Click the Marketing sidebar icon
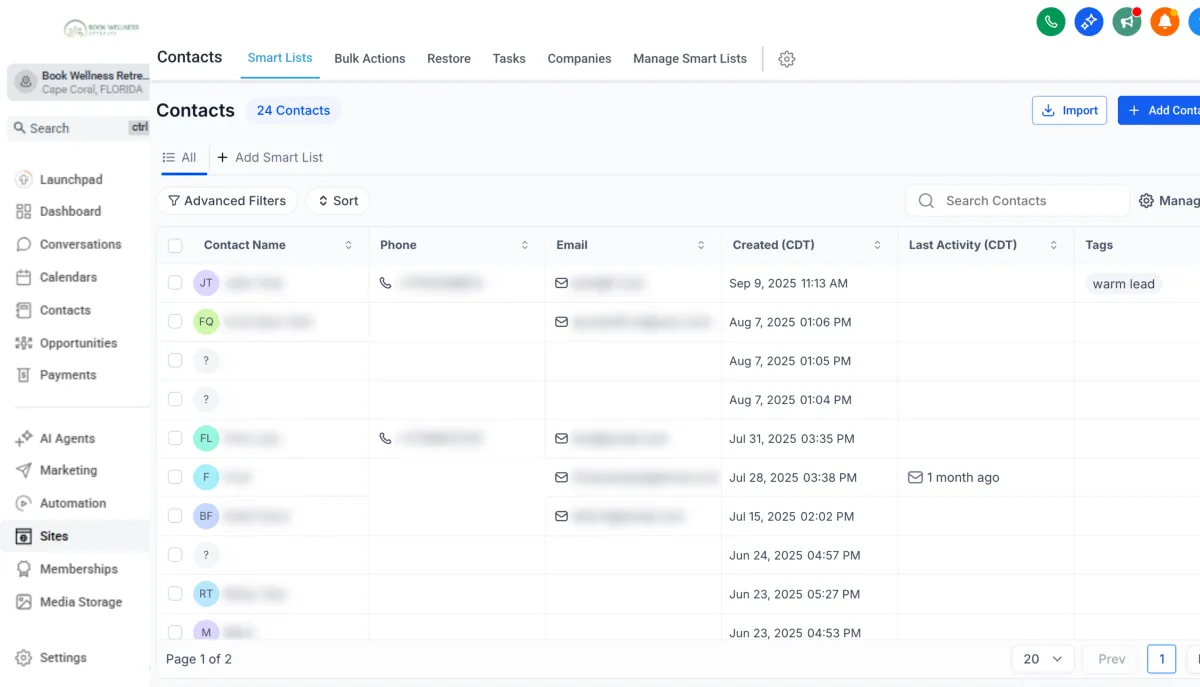 (24, 470)
